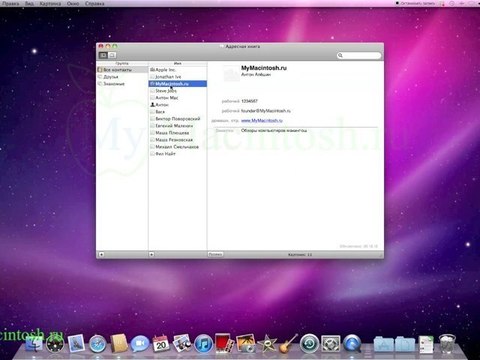This screenshot has height=360, width=480.
Task: Select the Apple Inc. contact
Action: 178,70
